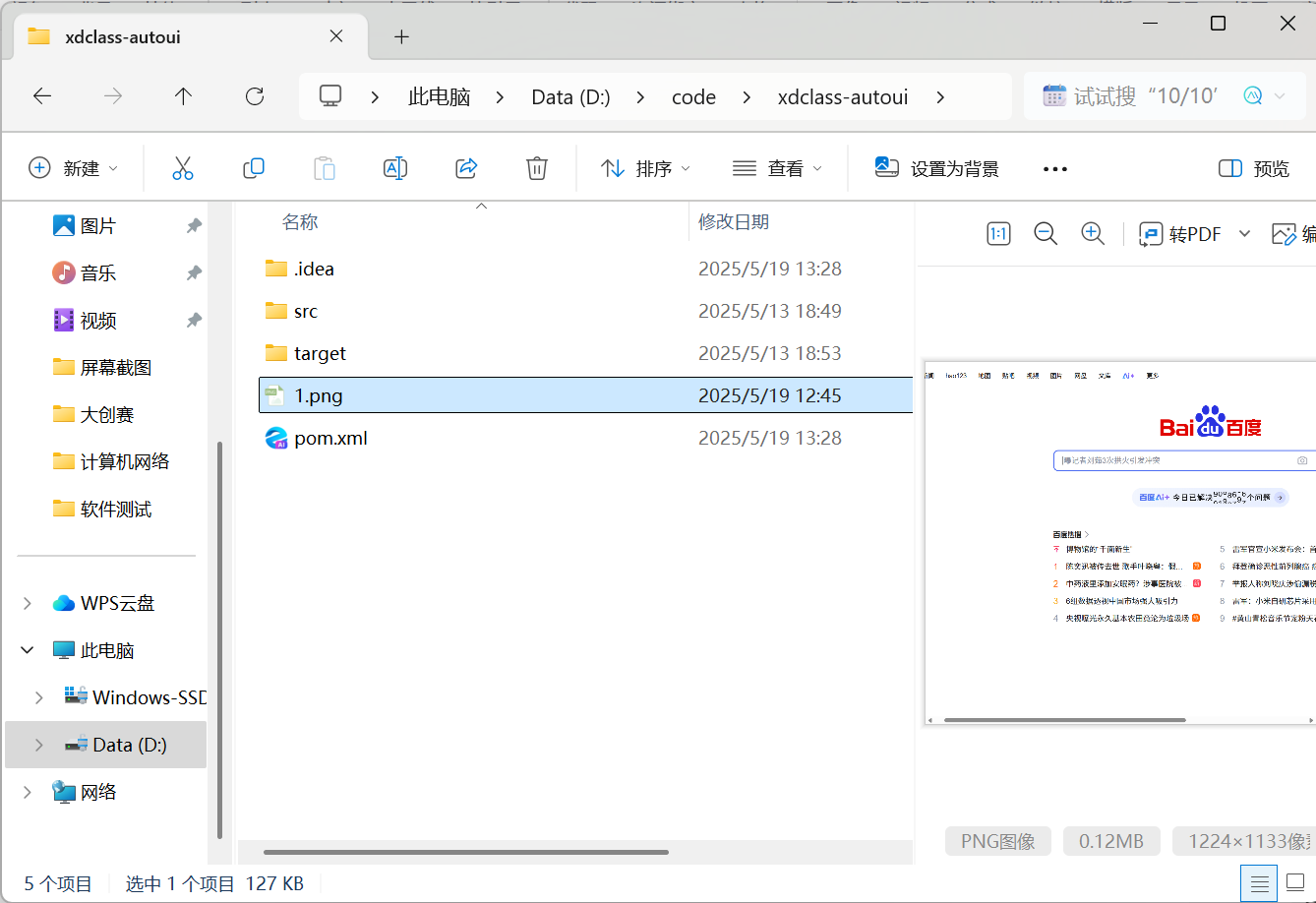The width and height of the screenshot is (1316, 903).
Task: Open dropdown chevron next to AI search
Action: pos(1280,96)
